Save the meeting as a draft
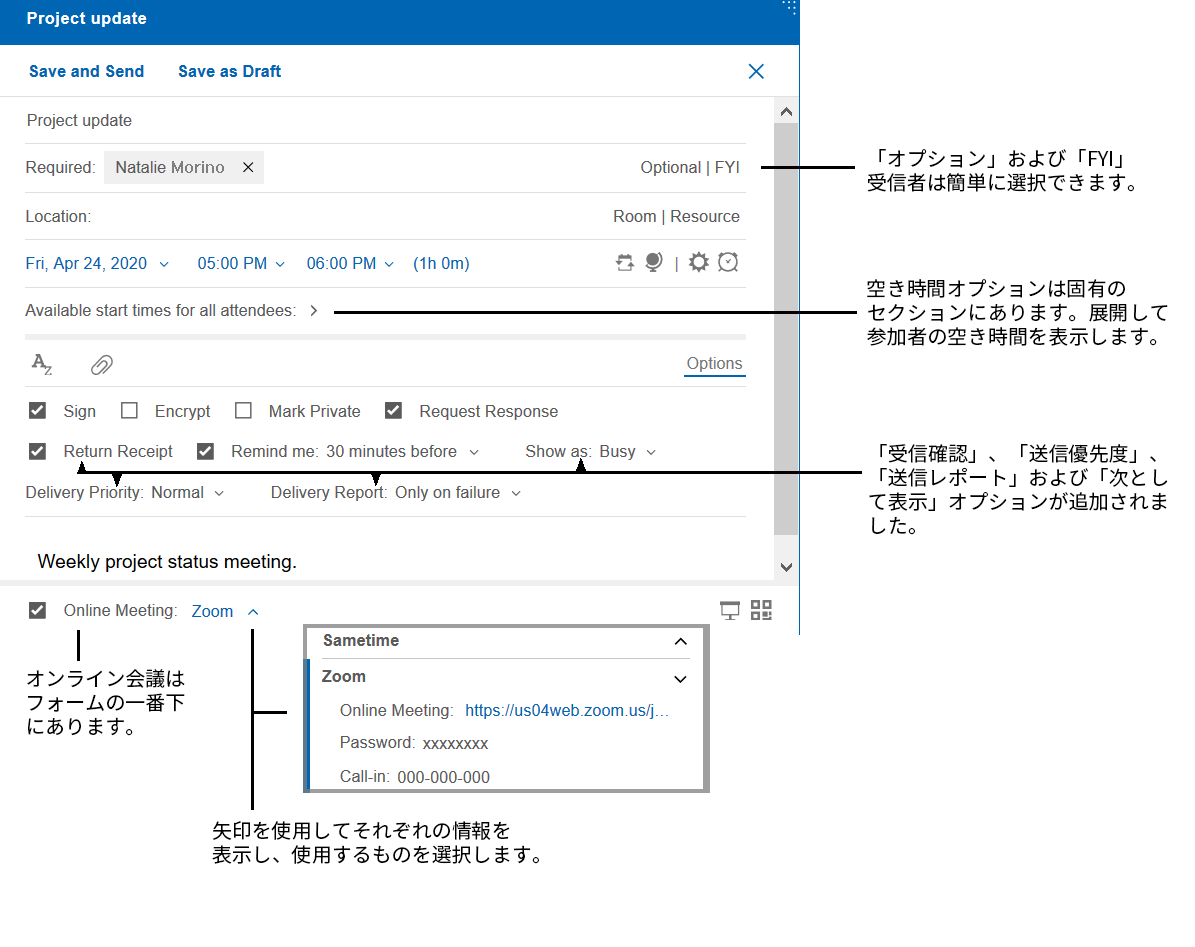Screen dimensions: 1195x947 (229, 71)
